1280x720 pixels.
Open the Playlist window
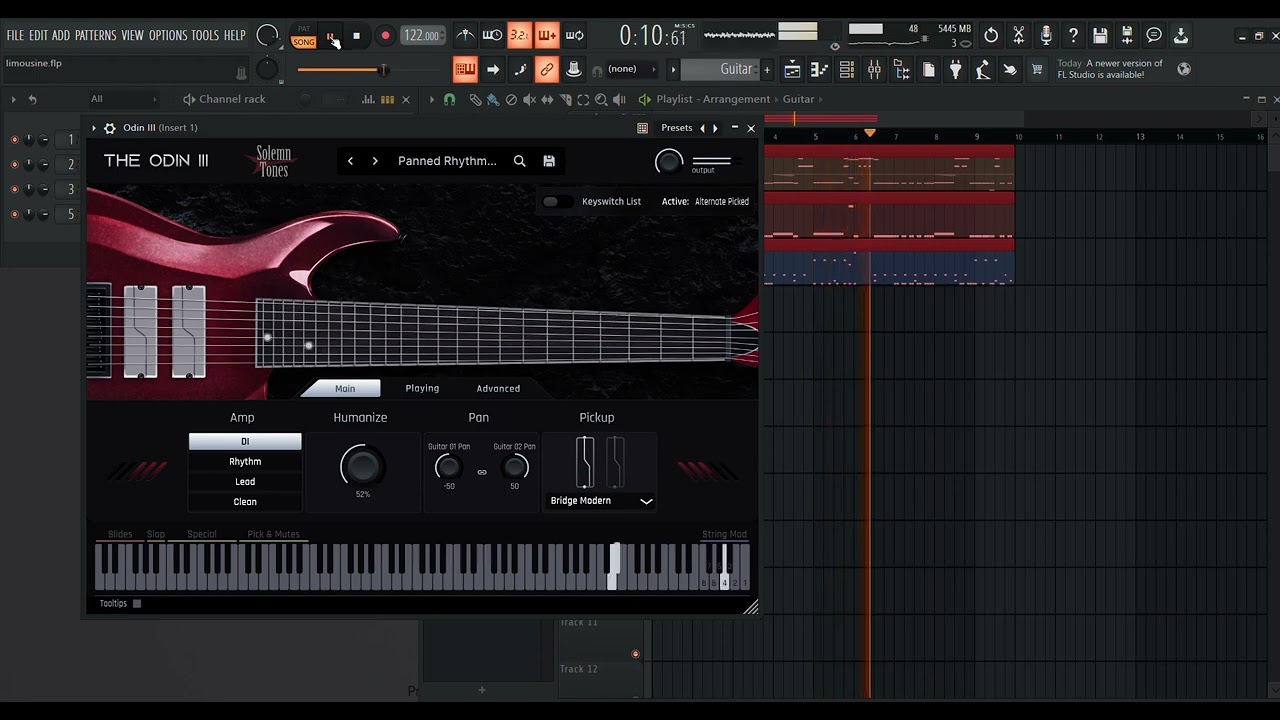(792, 69)
